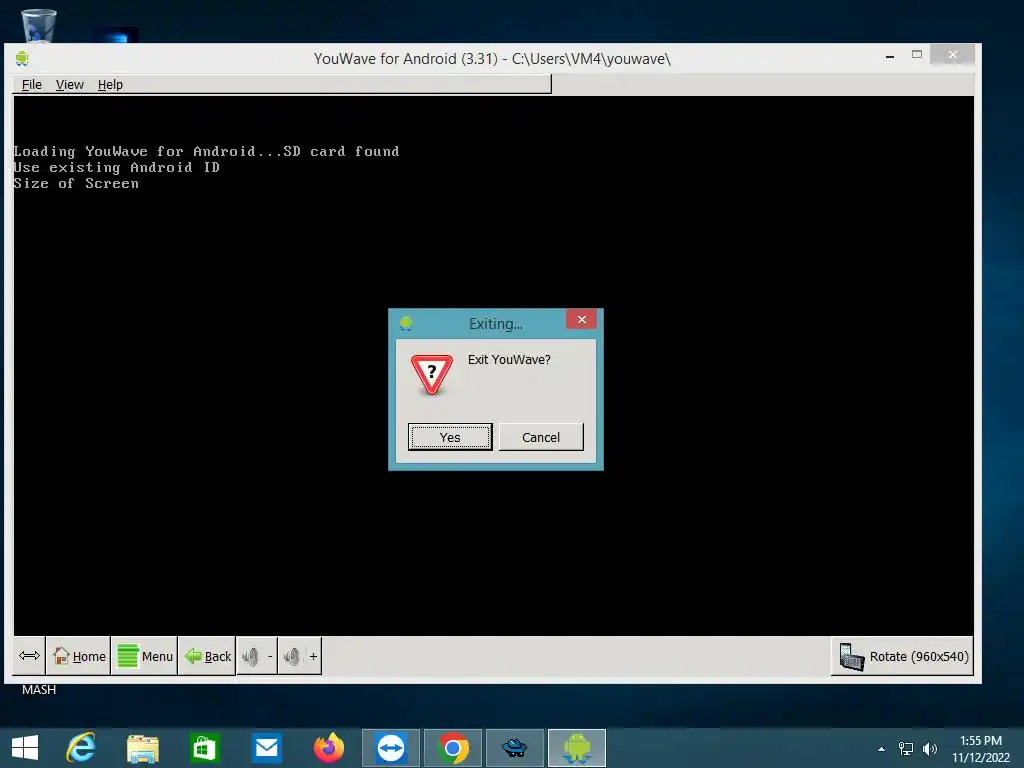
Task: Close the YouWave main window
Action: point(953,55)
